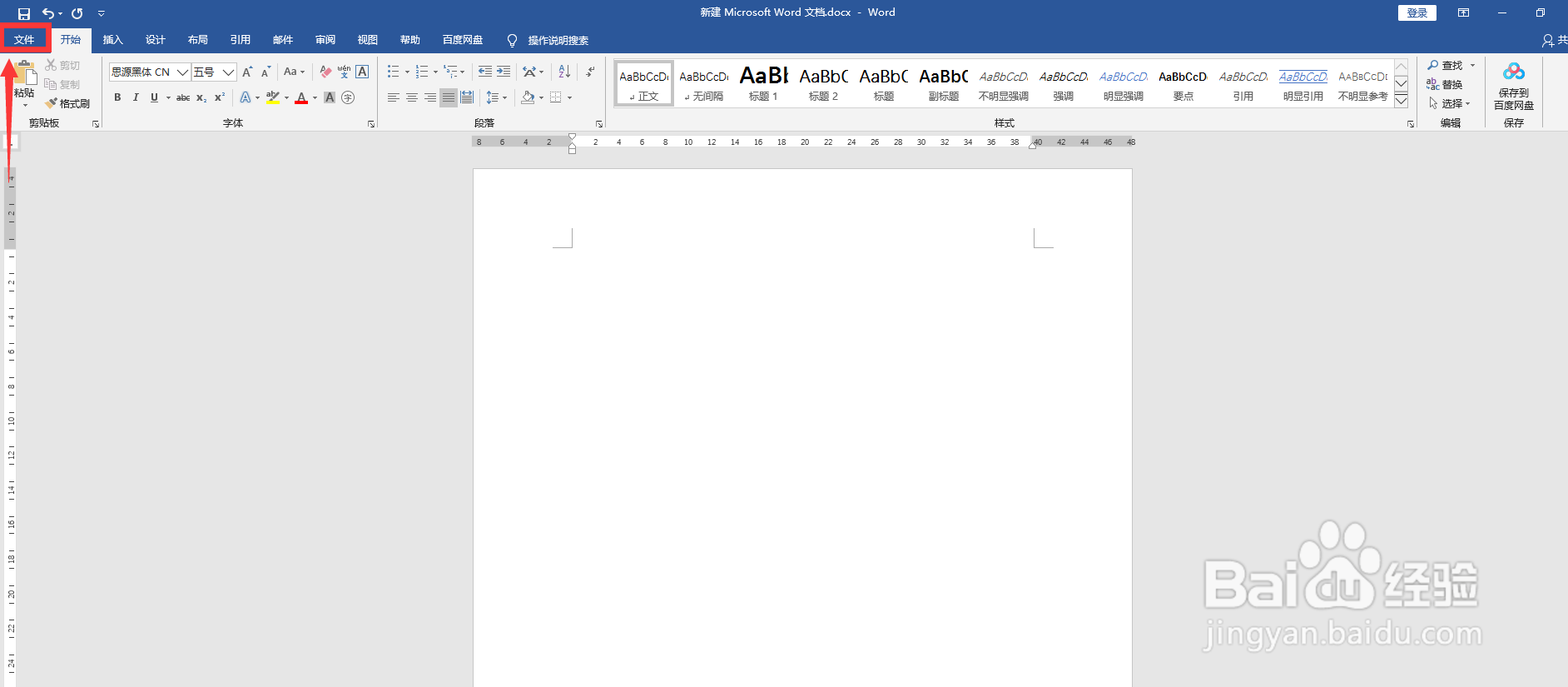Expand the borders dropdown arrow
Viewport: 1568px width, 687px height.
tap(570, 97)
